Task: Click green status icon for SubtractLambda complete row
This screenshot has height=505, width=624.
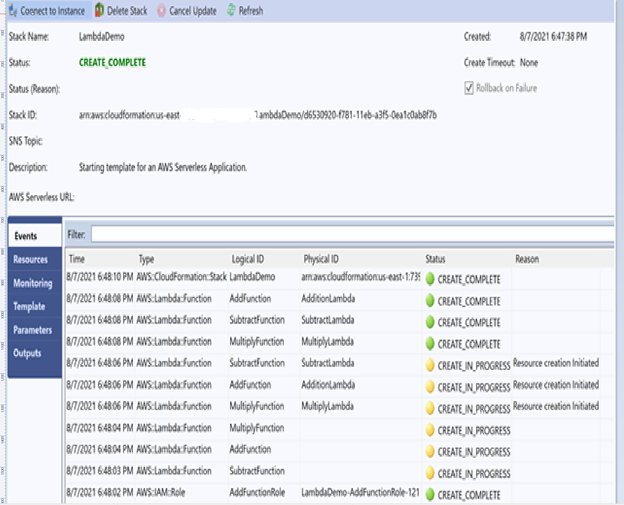Action: click(430, 322)
